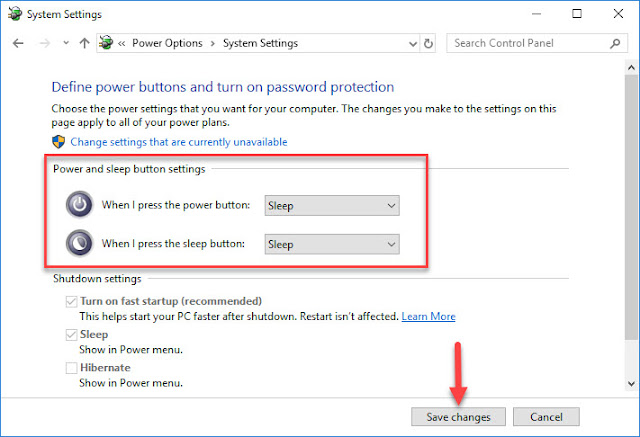
Task: Open the sleep button action dropdown
Action: click(x=332, y=244)
